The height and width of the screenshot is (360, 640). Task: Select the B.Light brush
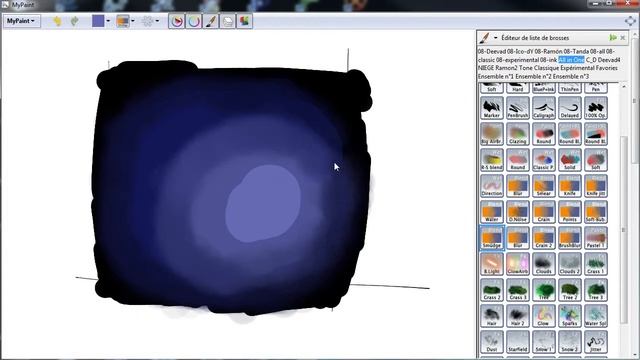[x=492, y=264]
